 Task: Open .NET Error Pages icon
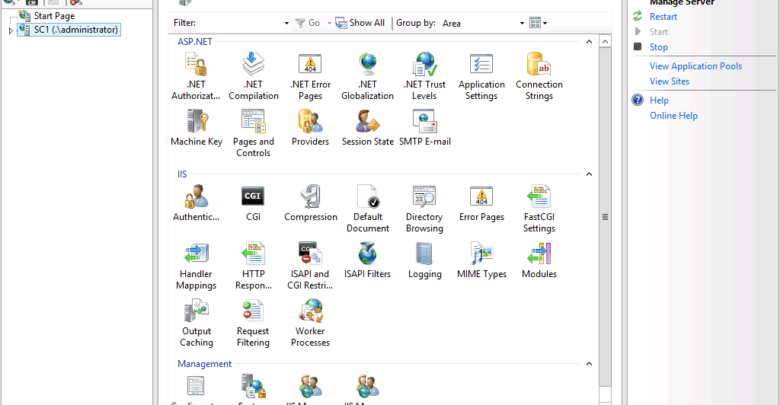[310, 77]
